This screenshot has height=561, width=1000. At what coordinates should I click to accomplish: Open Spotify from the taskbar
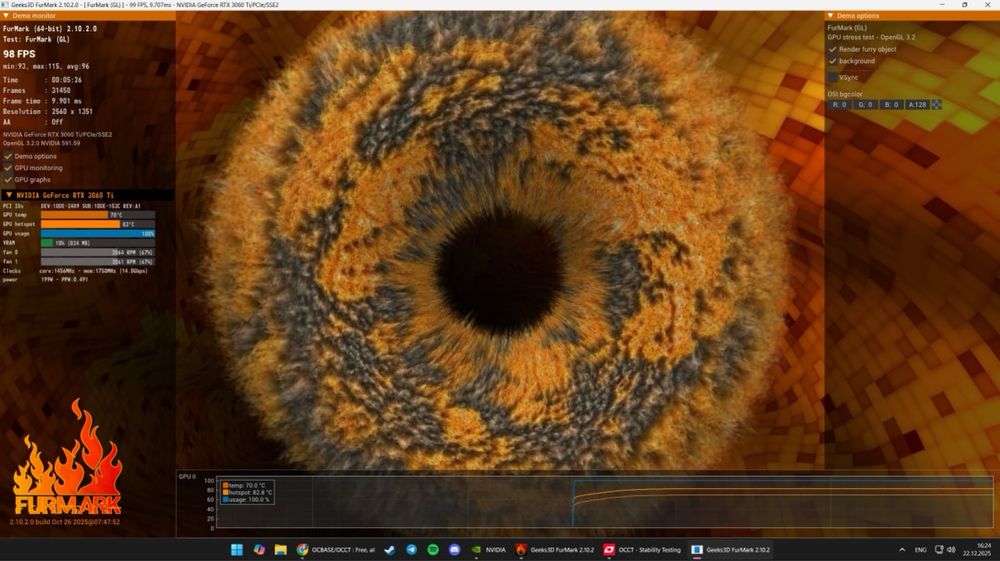click(433, 550)
